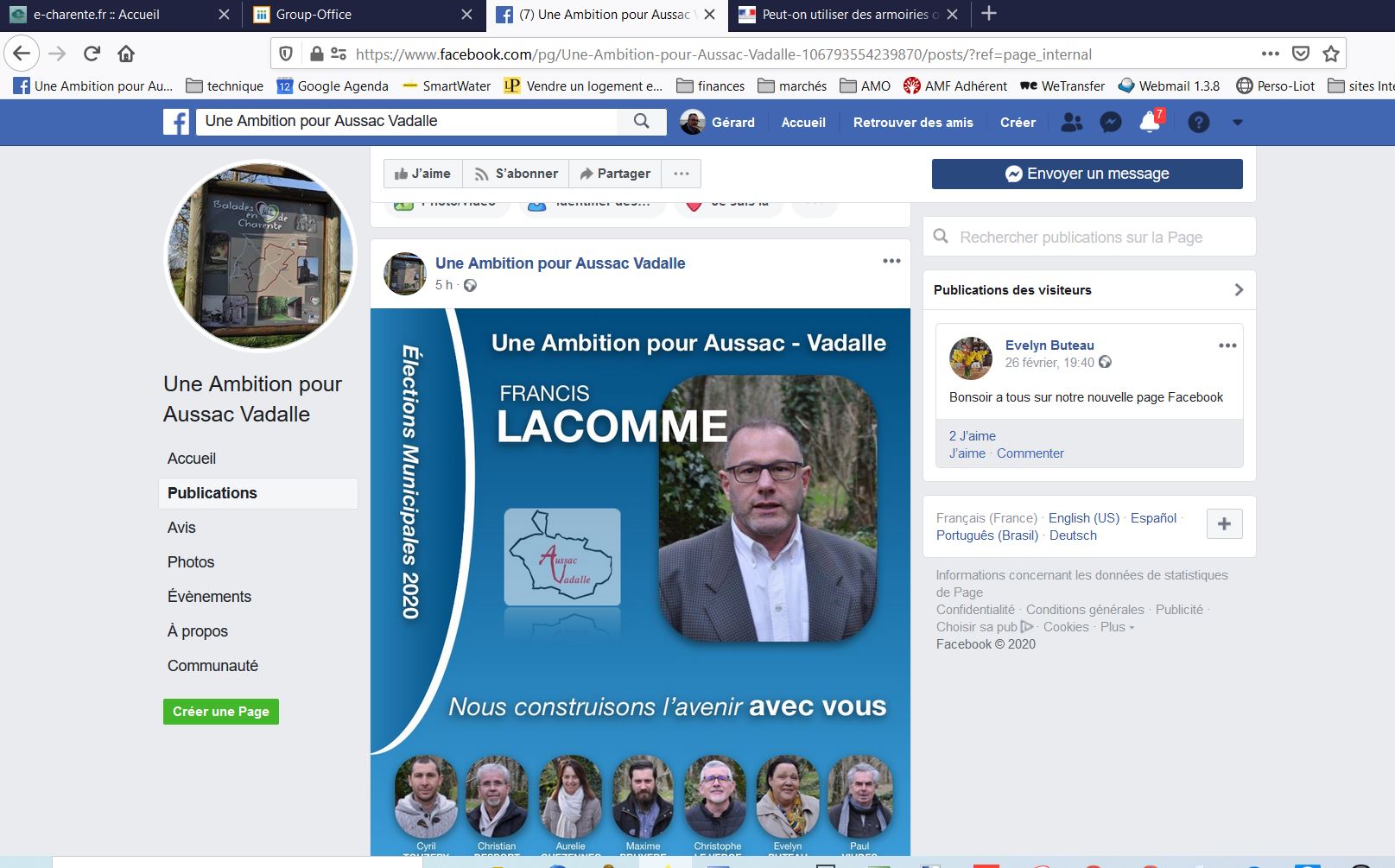Open post options three-dot menu
Viewport: 1395px width, 868px height.
tap(891, 261)
